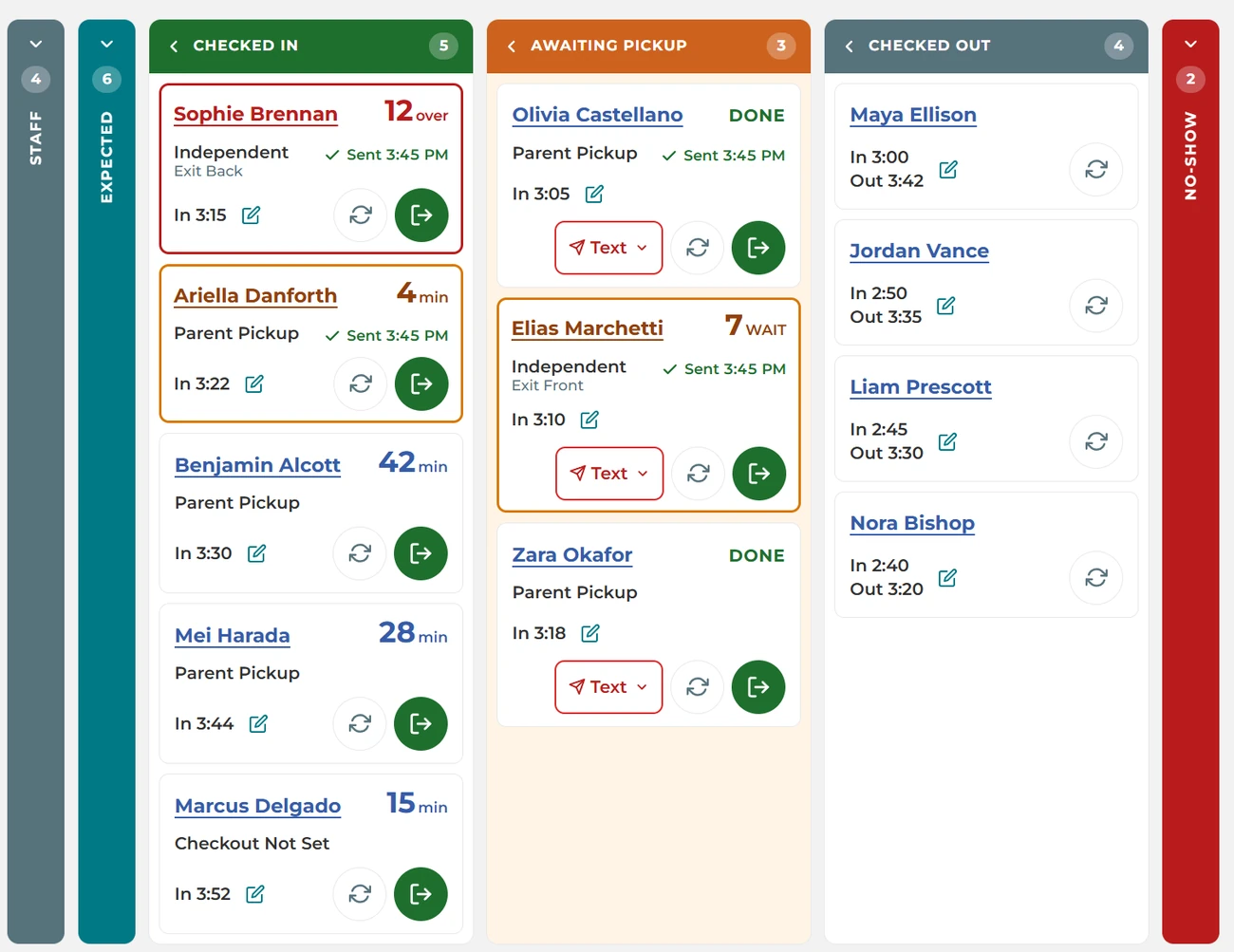Edit Elias Marchetti's In 3:10 time
The height and width of the screenshot is (952, 1234).
coord(589,420)
